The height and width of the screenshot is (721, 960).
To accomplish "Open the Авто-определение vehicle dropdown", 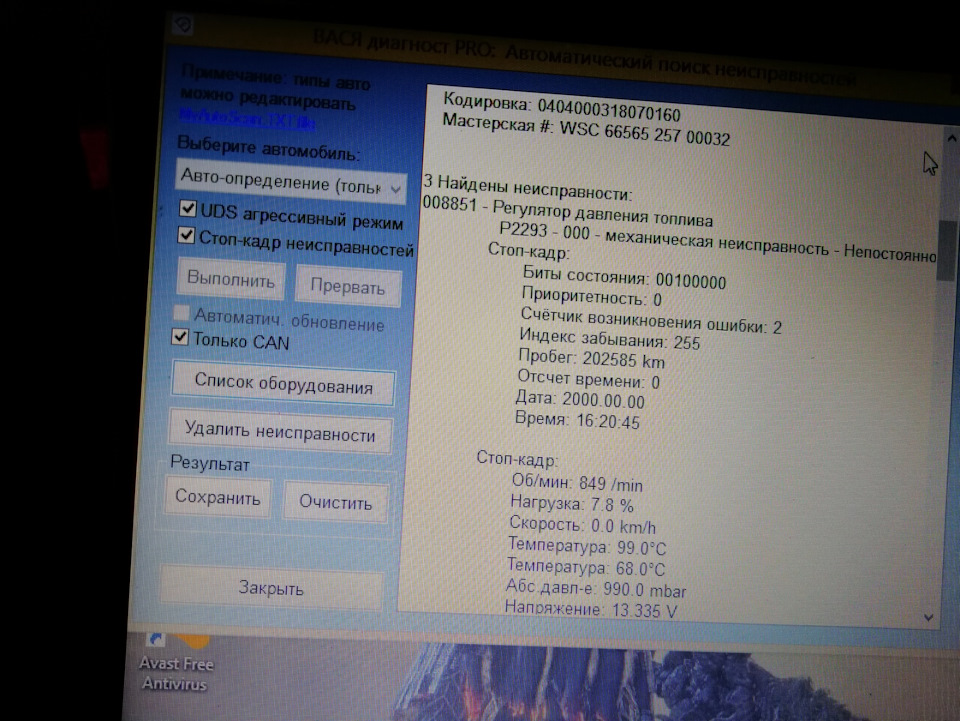I will point(291,182).
